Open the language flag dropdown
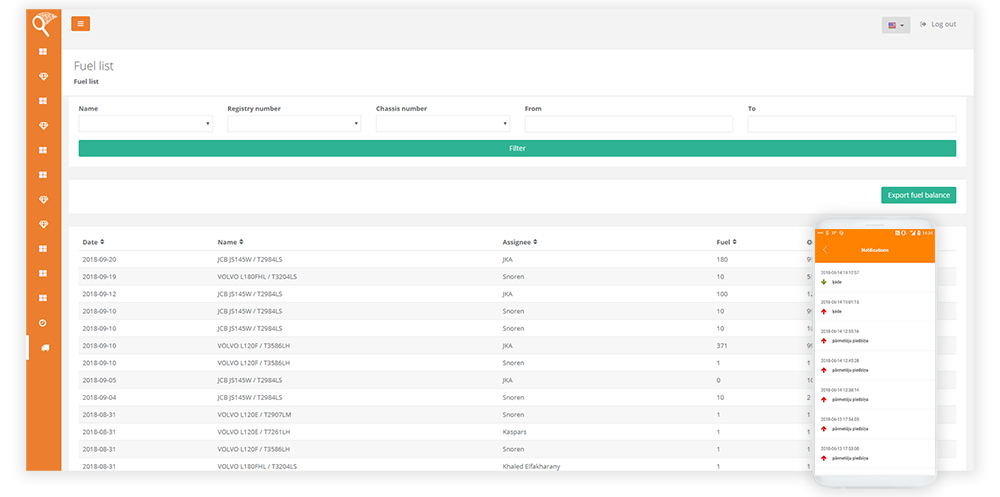Image resolution: width=1000 pixels, height=497 pixels. click(x=896, y=25)
